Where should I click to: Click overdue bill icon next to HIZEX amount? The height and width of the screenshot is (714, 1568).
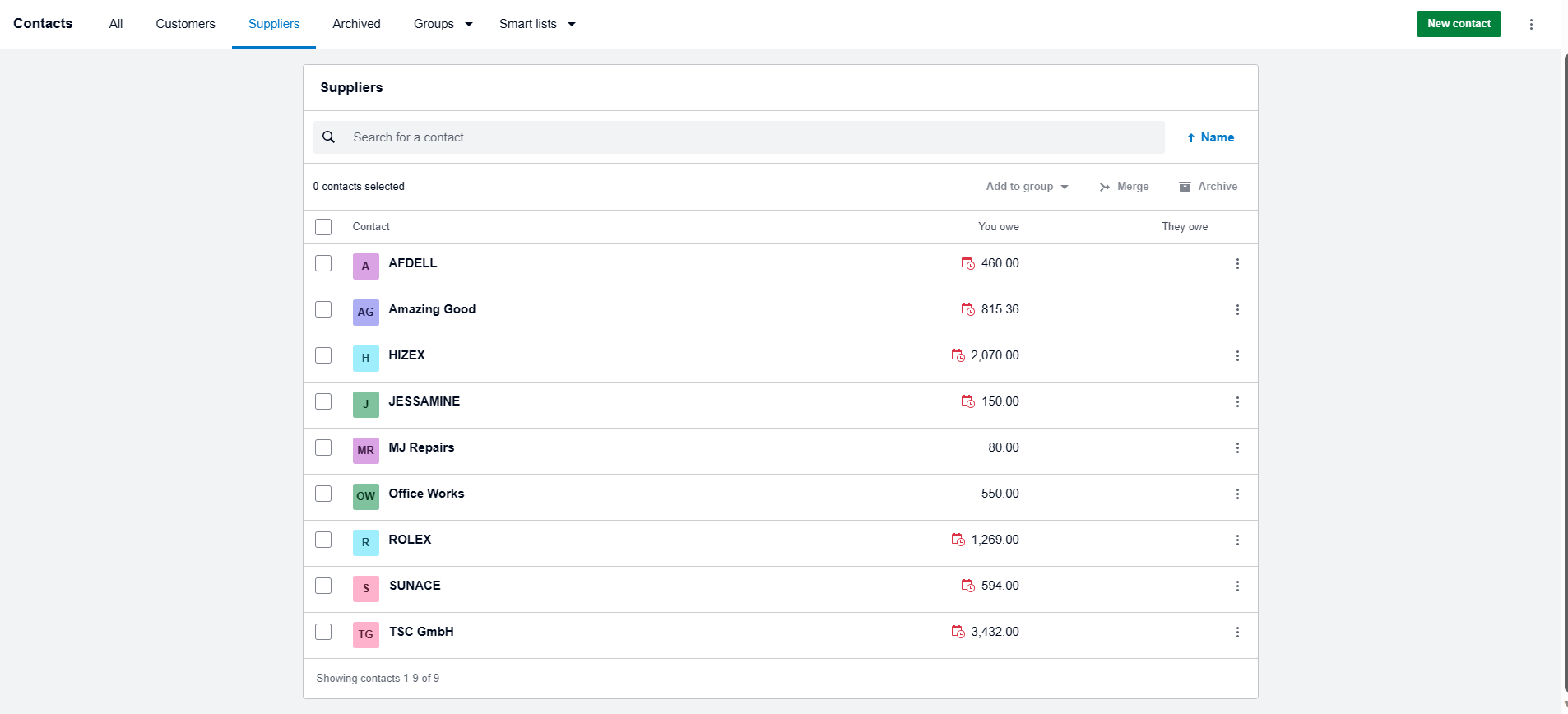958,355
